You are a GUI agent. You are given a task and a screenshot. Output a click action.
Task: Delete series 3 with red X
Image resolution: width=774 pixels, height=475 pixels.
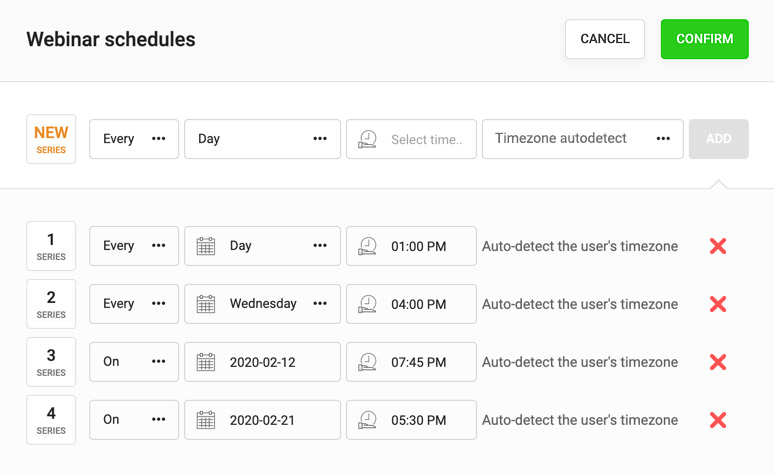(x=717, y=362)
